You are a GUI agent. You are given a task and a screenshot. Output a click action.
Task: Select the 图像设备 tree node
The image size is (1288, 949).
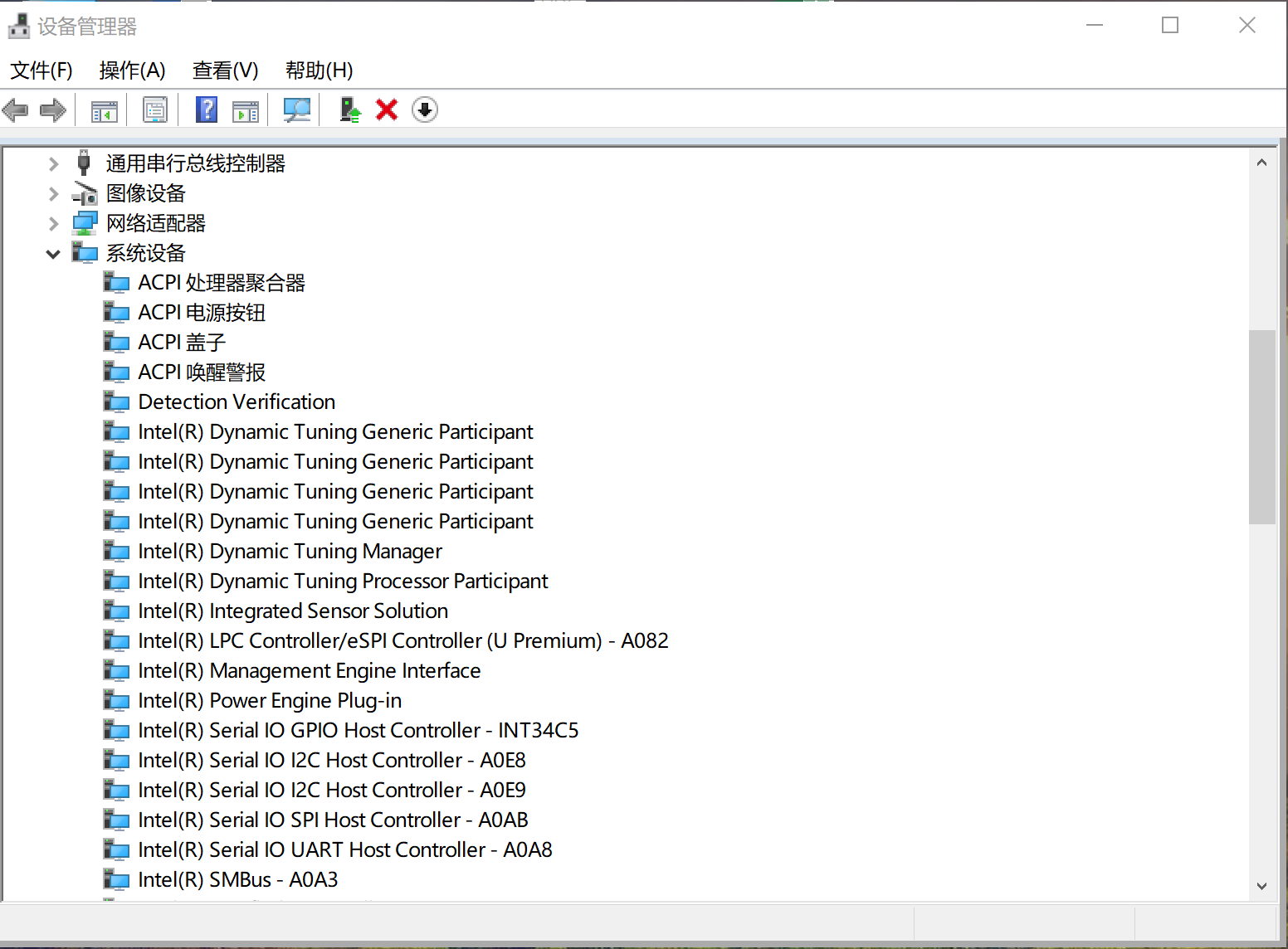pos(146,193)
